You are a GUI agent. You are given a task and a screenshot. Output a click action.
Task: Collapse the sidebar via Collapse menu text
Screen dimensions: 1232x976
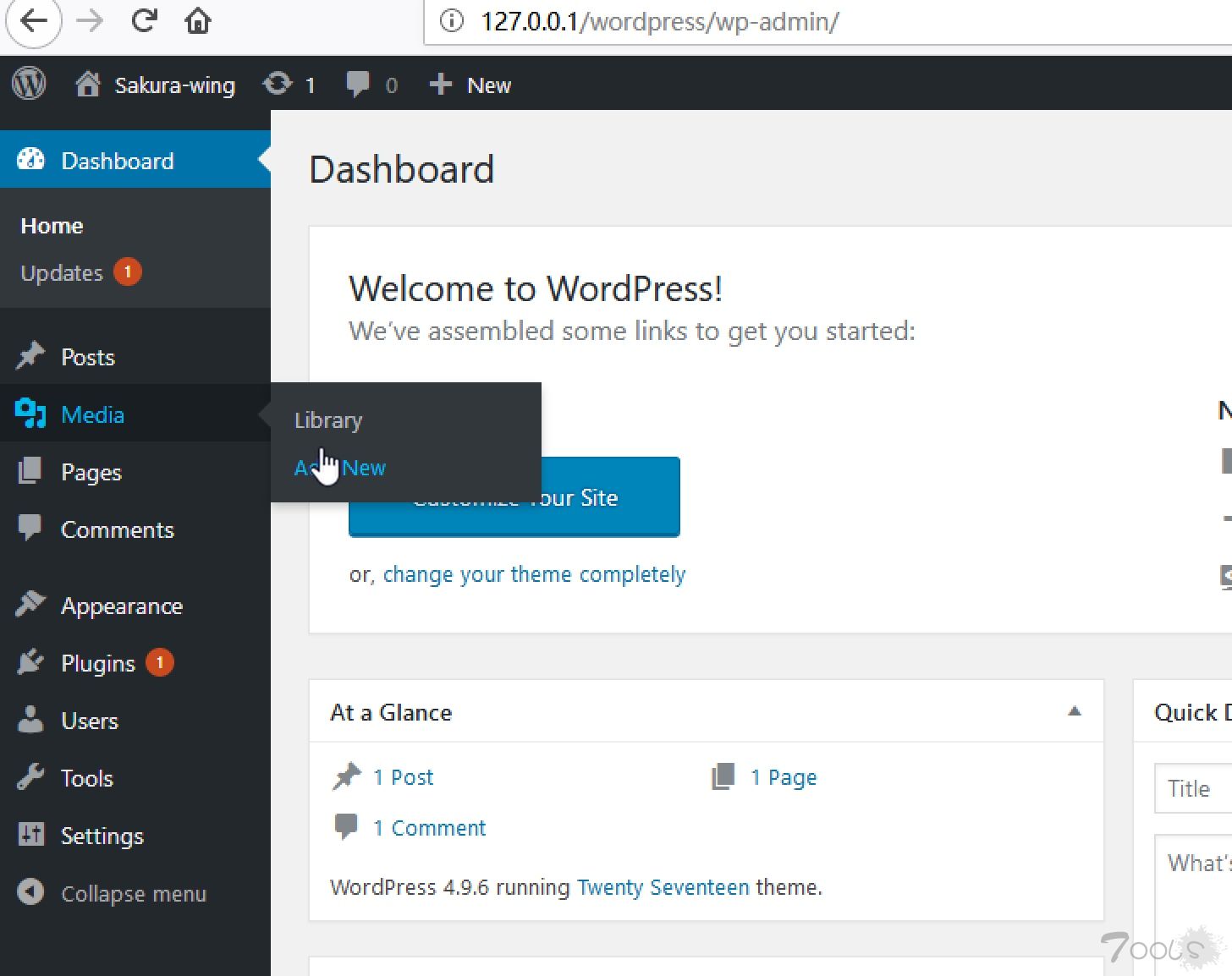(x=134, y=894)
